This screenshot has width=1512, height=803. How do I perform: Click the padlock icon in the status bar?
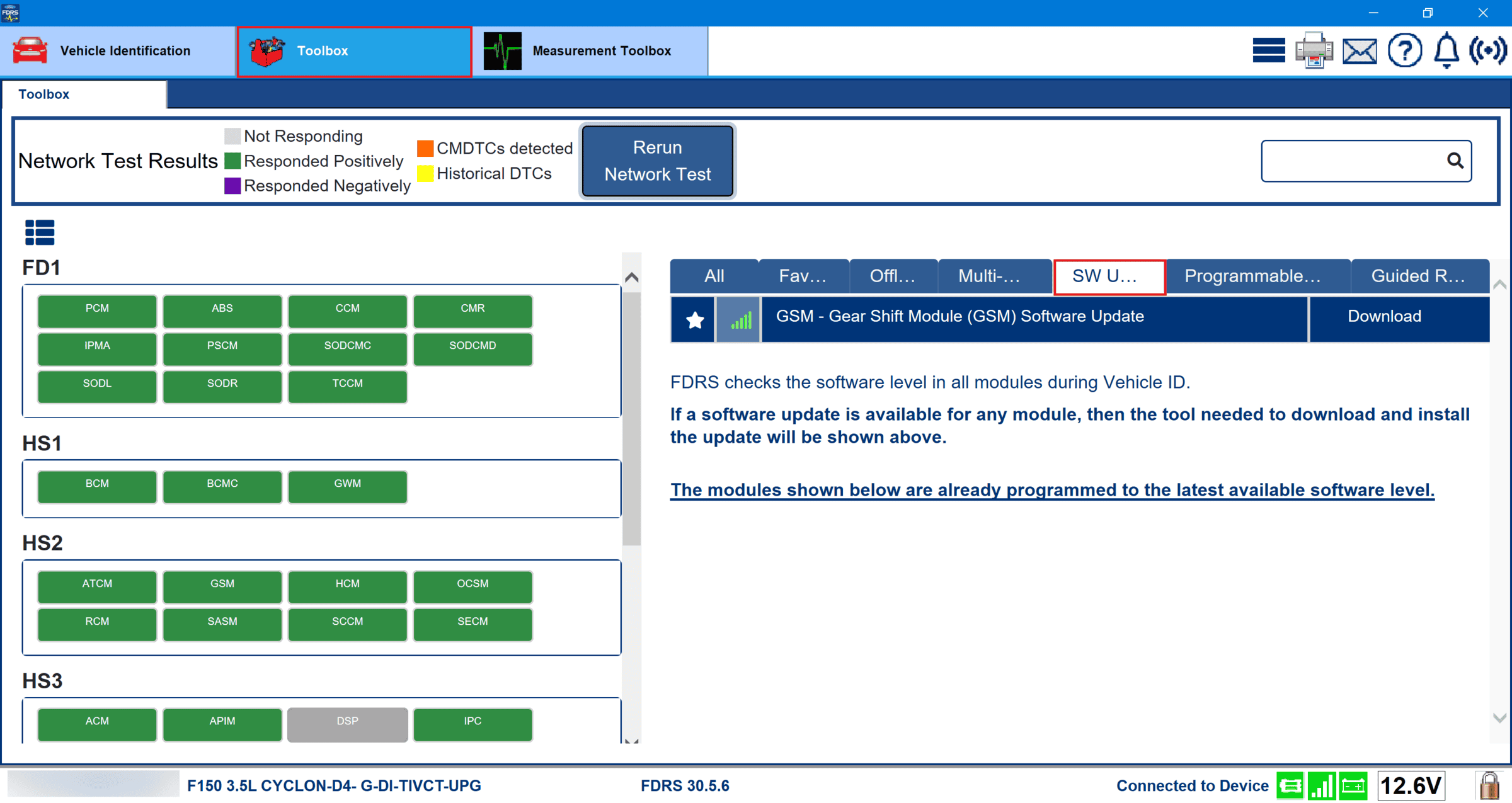coord(1489,785)
